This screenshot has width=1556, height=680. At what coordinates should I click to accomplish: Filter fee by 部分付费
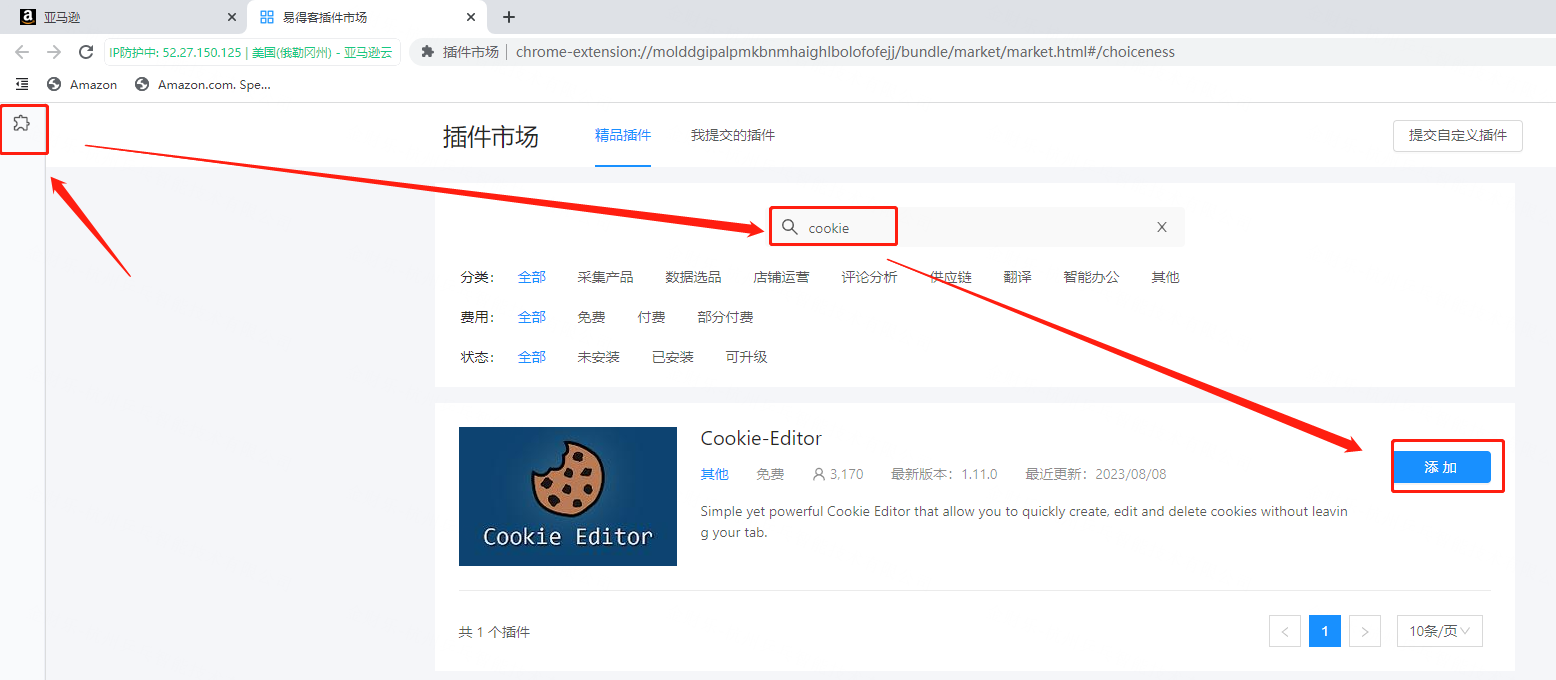(725, 317)
